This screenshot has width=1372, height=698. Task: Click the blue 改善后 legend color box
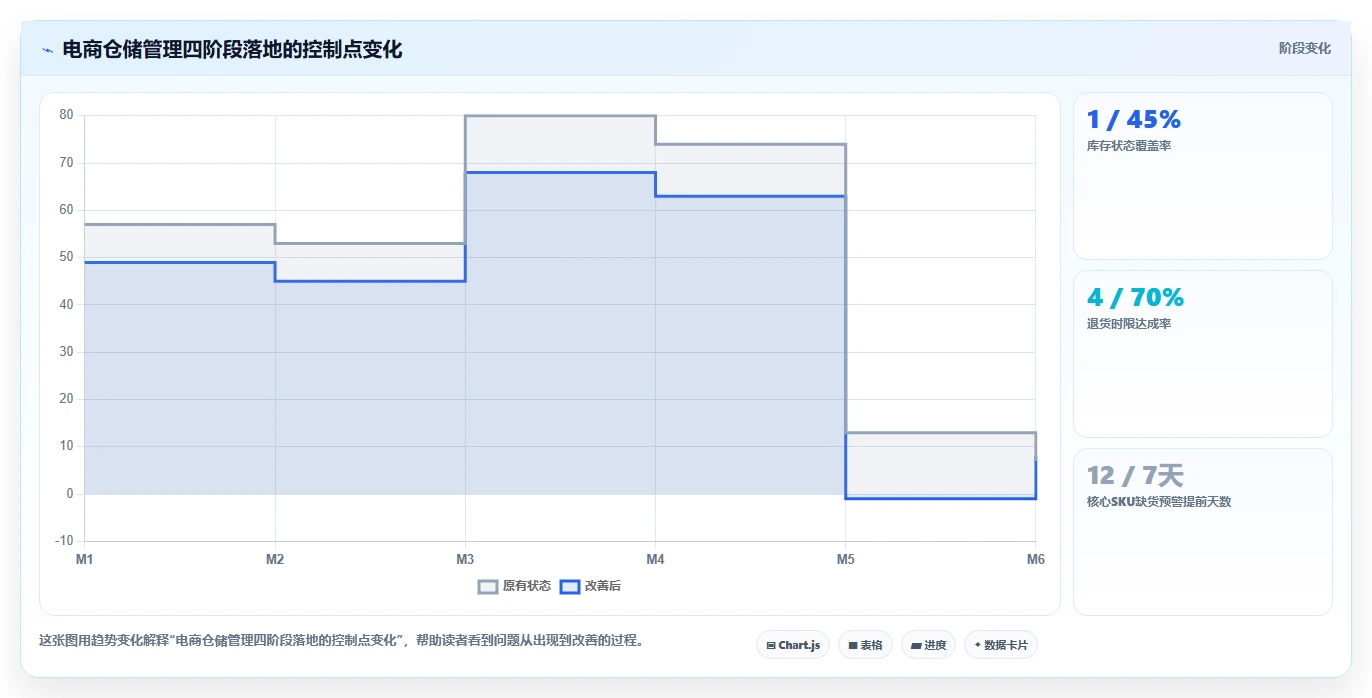coord(569,586)
